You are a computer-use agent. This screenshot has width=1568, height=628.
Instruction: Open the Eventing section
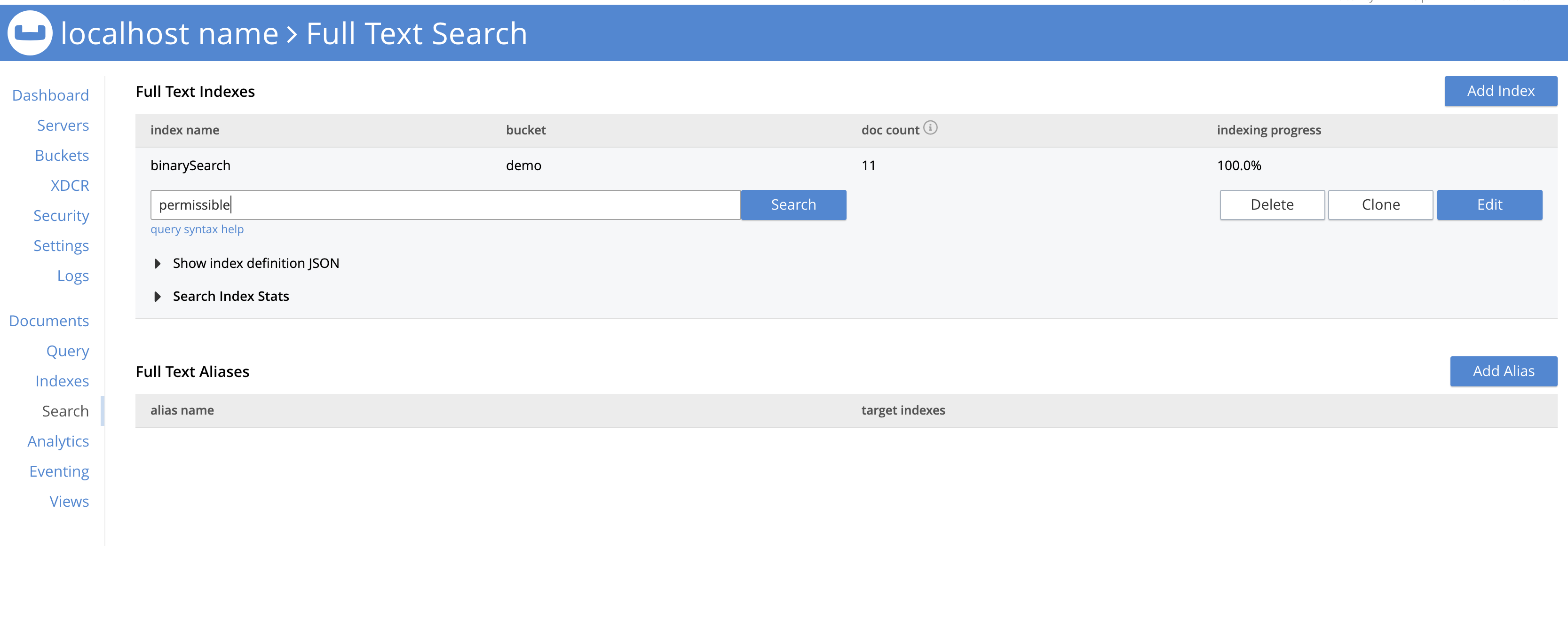[x=59, y=471]
